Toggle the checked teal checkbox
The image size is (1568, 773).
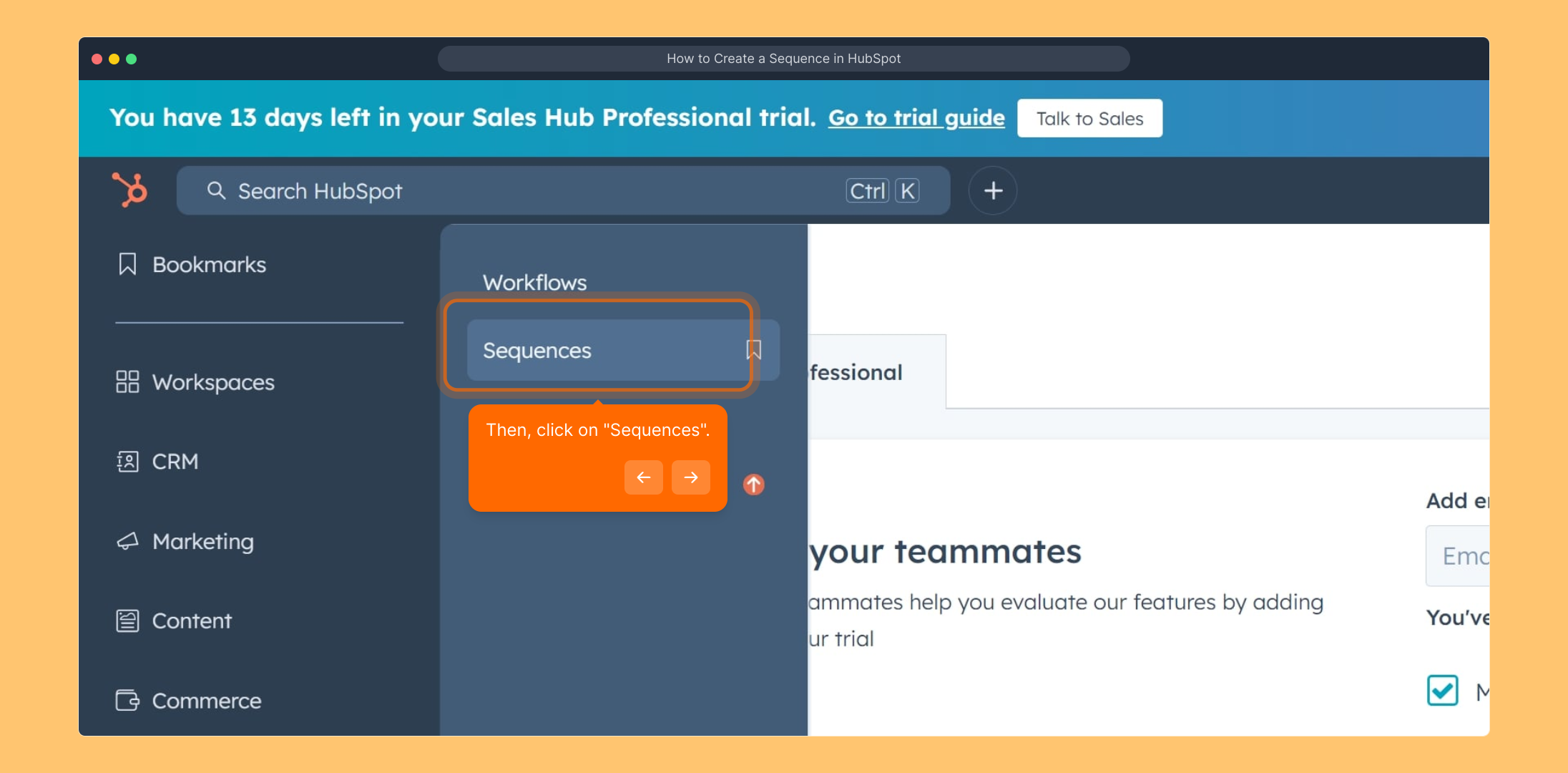1442,691
